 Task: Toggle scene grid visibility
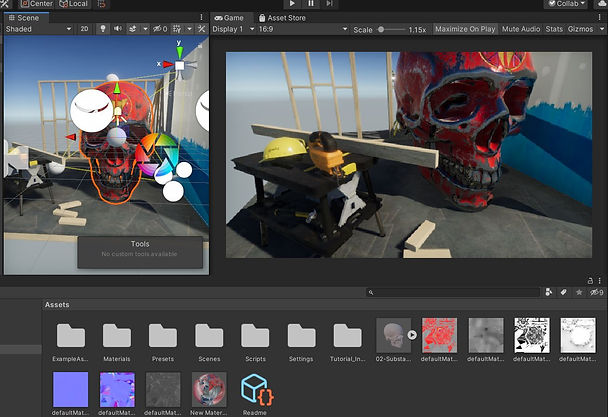click(177, 29)
